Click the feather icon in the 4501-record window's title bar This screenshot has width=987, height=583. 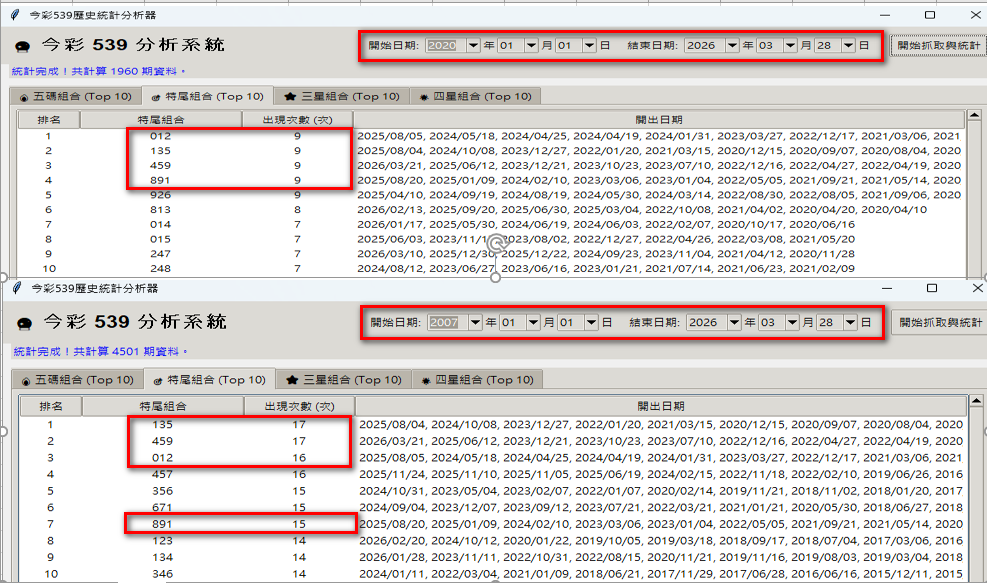(14, 288)
